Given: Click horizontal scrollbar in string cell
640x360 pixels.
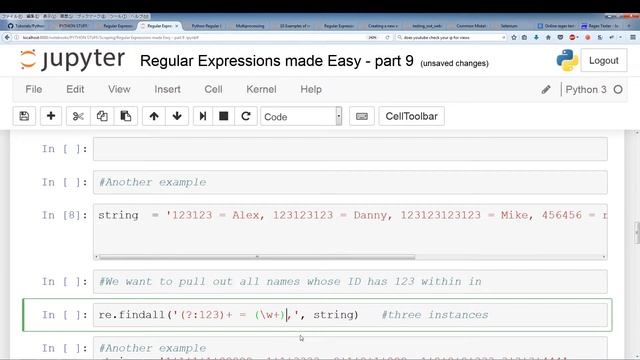Looking at the screenshot, I should 257,257.
